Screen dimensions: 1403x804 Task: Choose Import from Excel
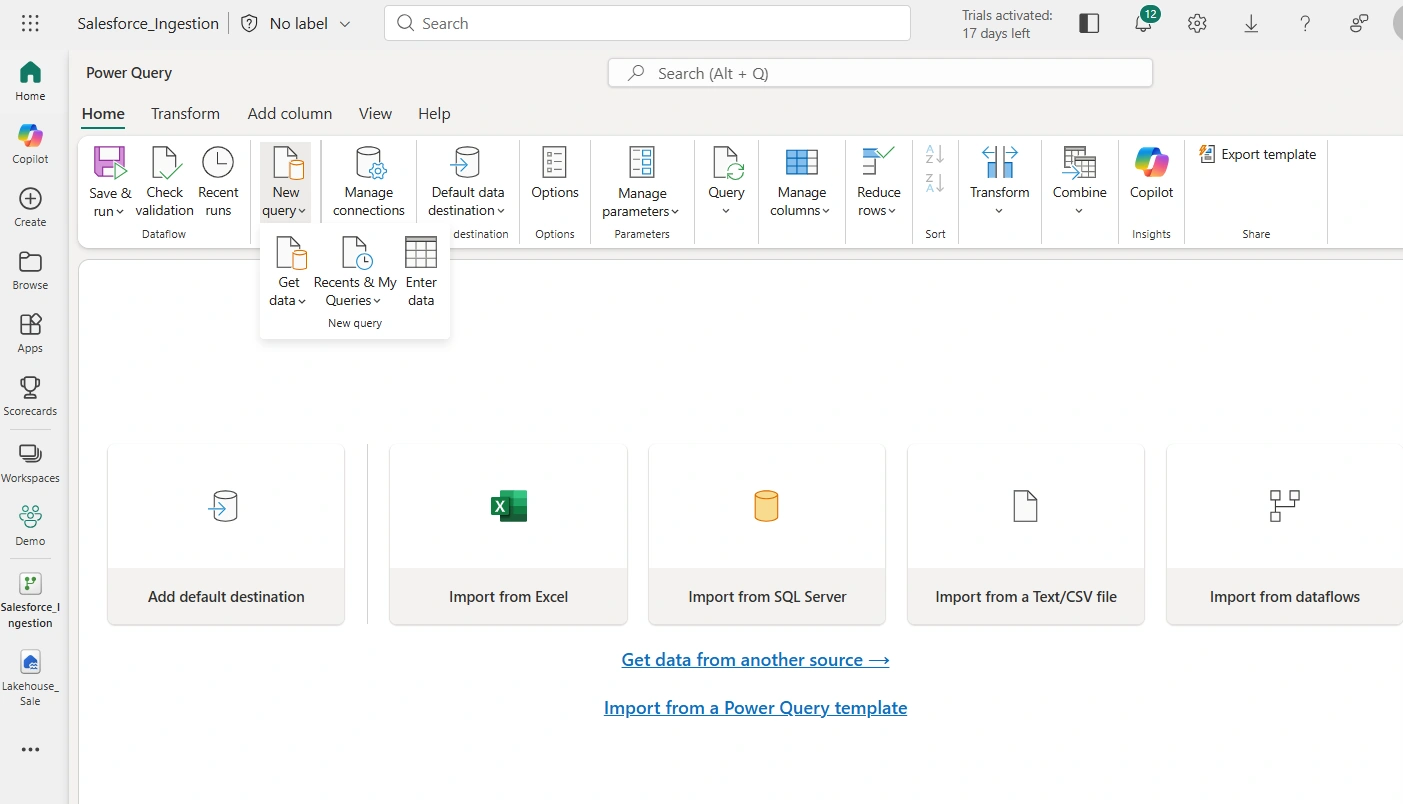pyautogui.click(x=508, y=535)
